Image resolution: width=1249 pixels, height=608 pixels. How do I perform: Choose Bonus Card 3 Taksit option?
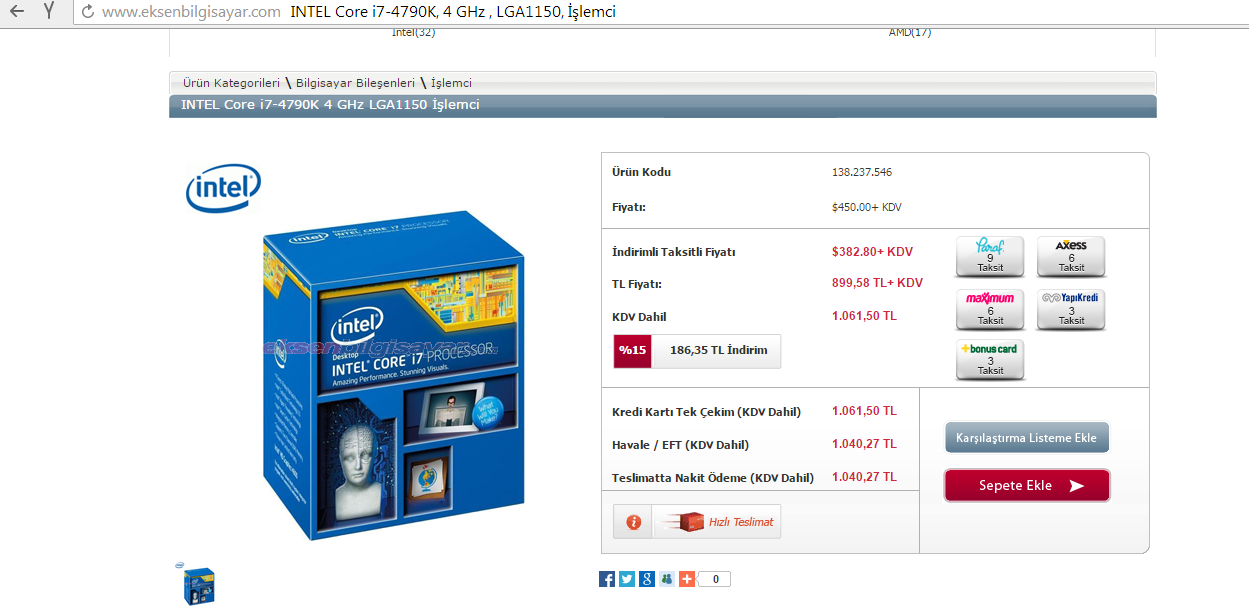point(990,360)
